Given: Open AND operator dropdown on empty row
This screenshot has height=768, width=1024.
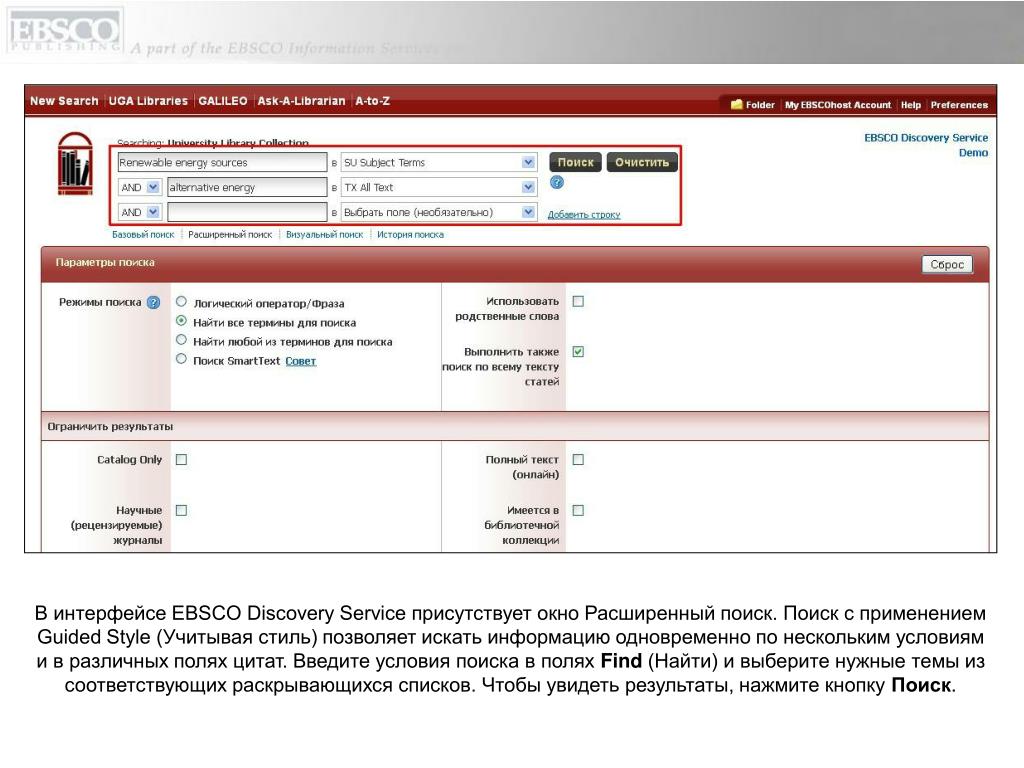Looking at the screenshot, I should 140,212.
